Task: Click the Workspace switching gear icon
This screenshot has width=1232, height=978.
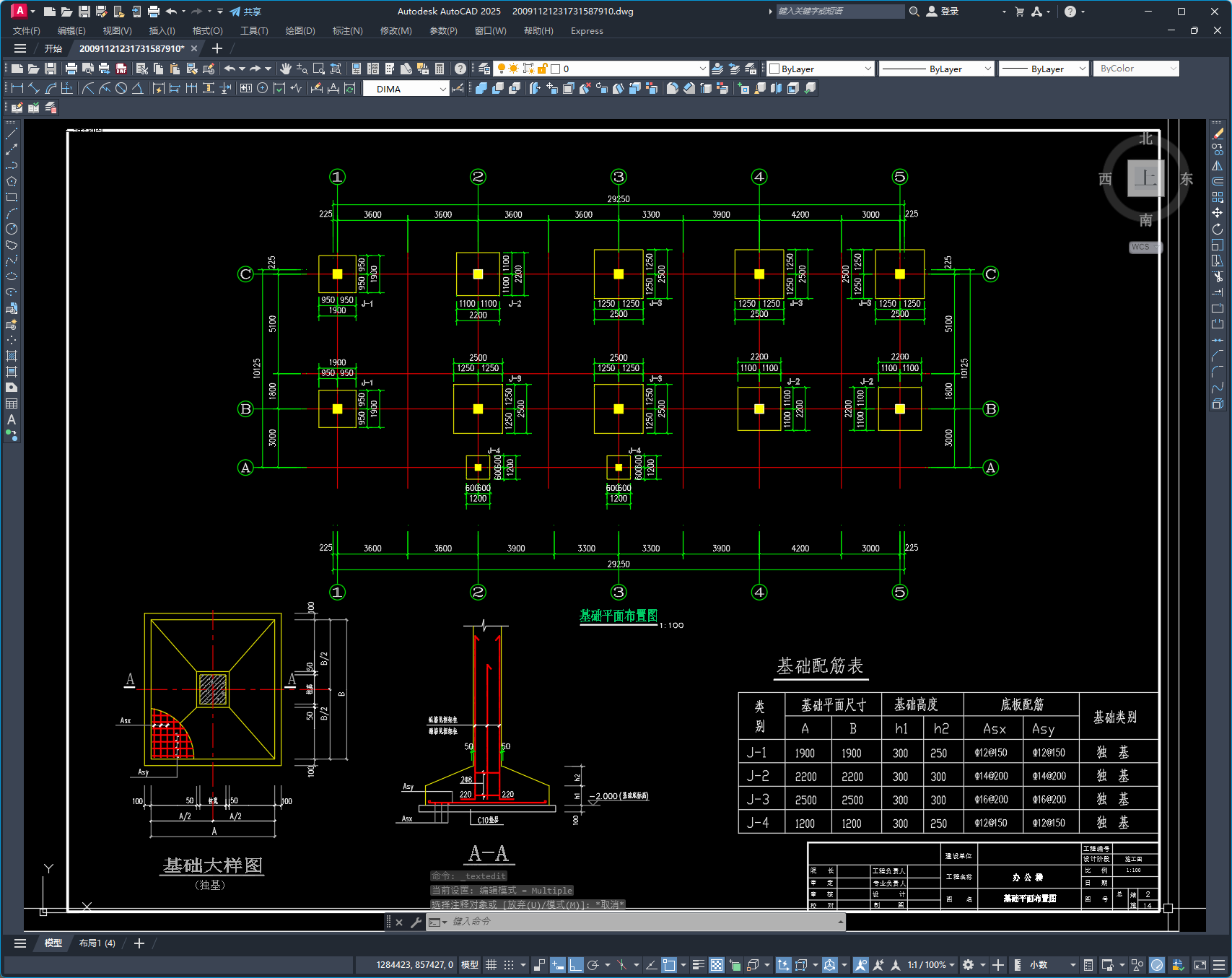Action: [x=969, y=965]
